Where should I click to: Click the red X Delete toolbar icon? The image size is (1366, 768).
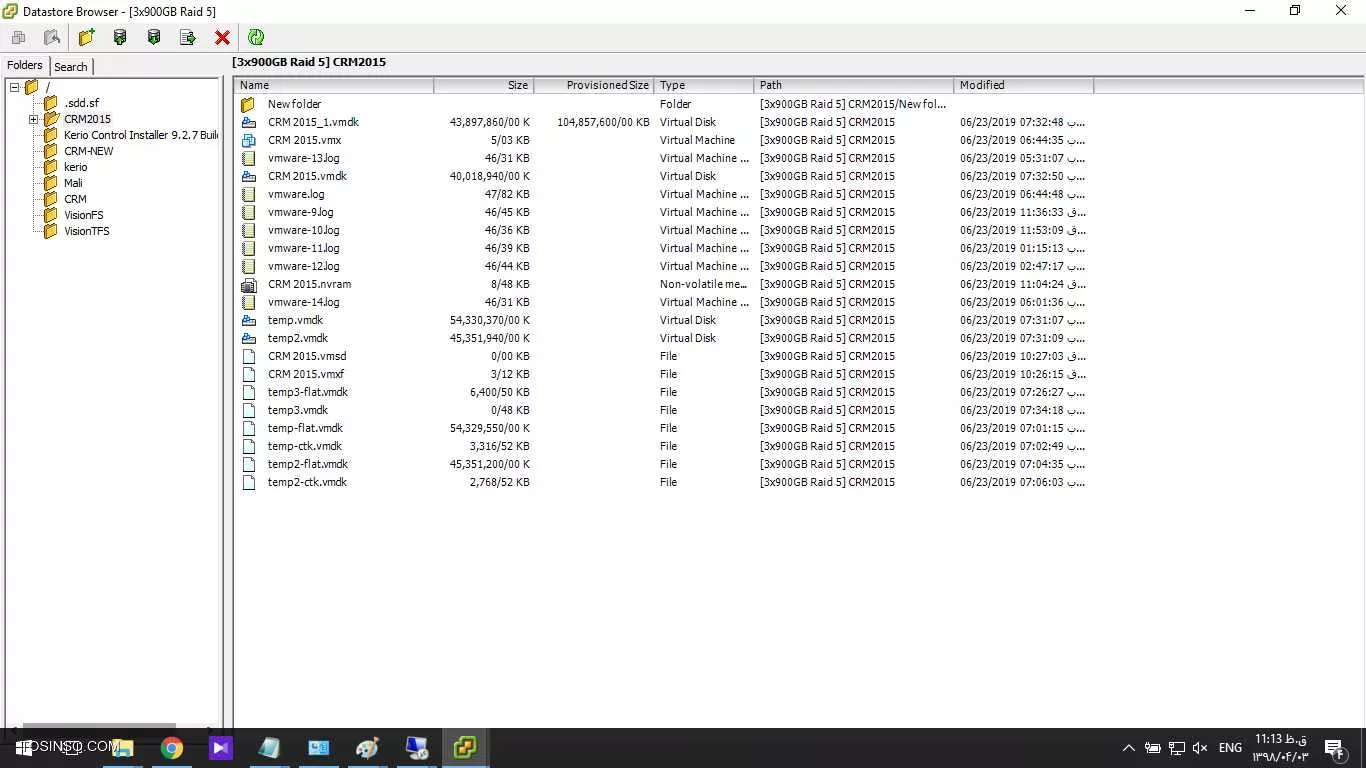222,37
